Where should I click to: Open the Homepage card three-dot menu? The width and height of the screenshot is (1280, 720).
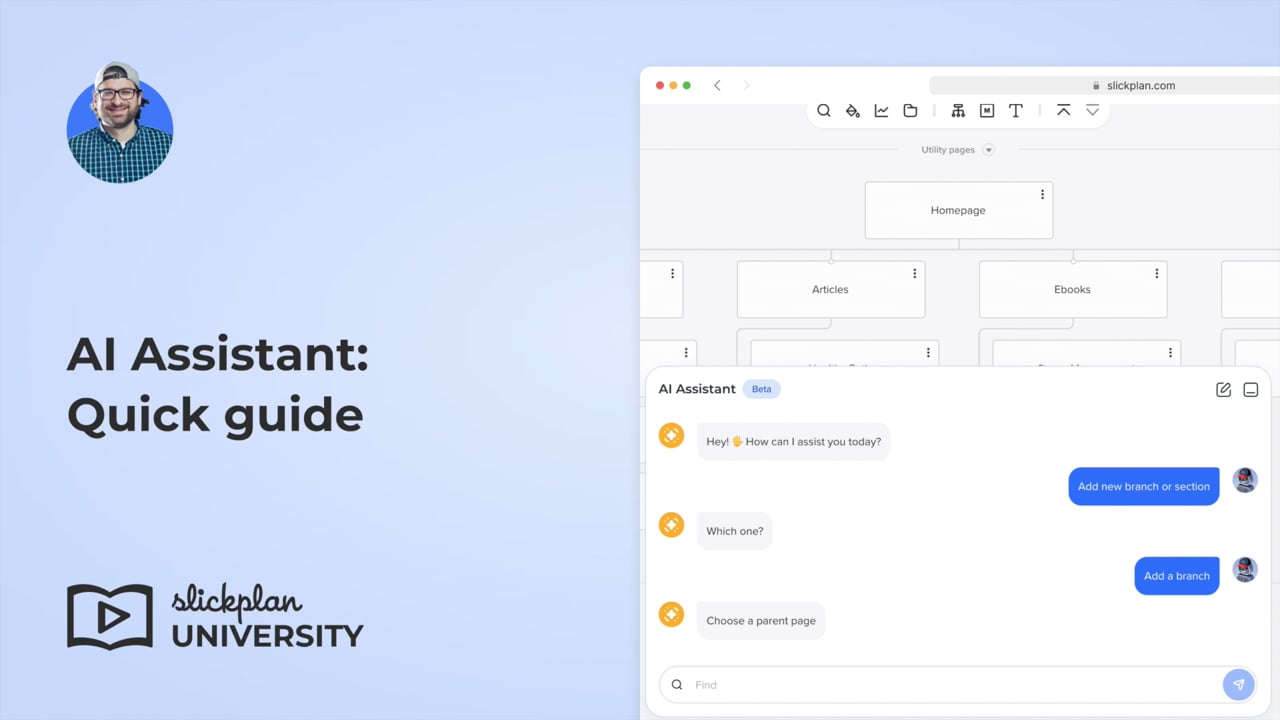(1042, 195)
